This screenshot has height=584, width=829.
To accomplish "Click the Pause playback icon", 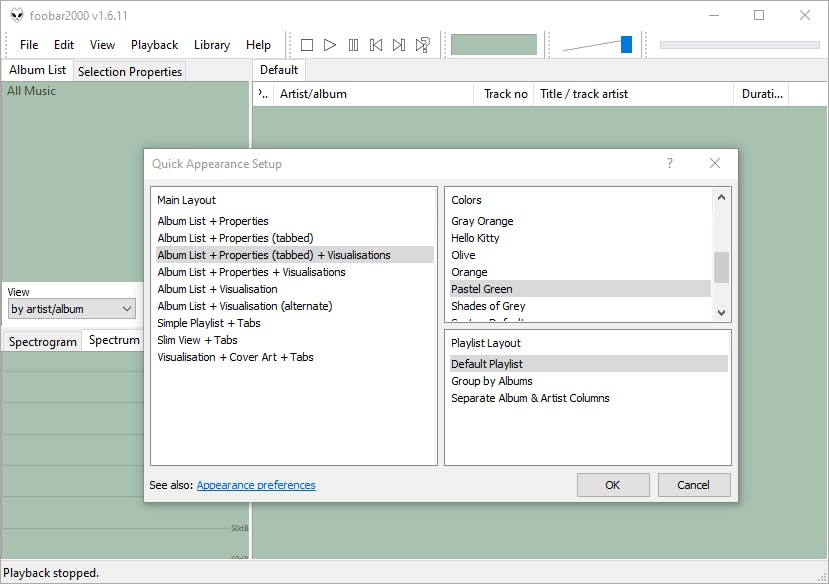I will tap(353, 45).
